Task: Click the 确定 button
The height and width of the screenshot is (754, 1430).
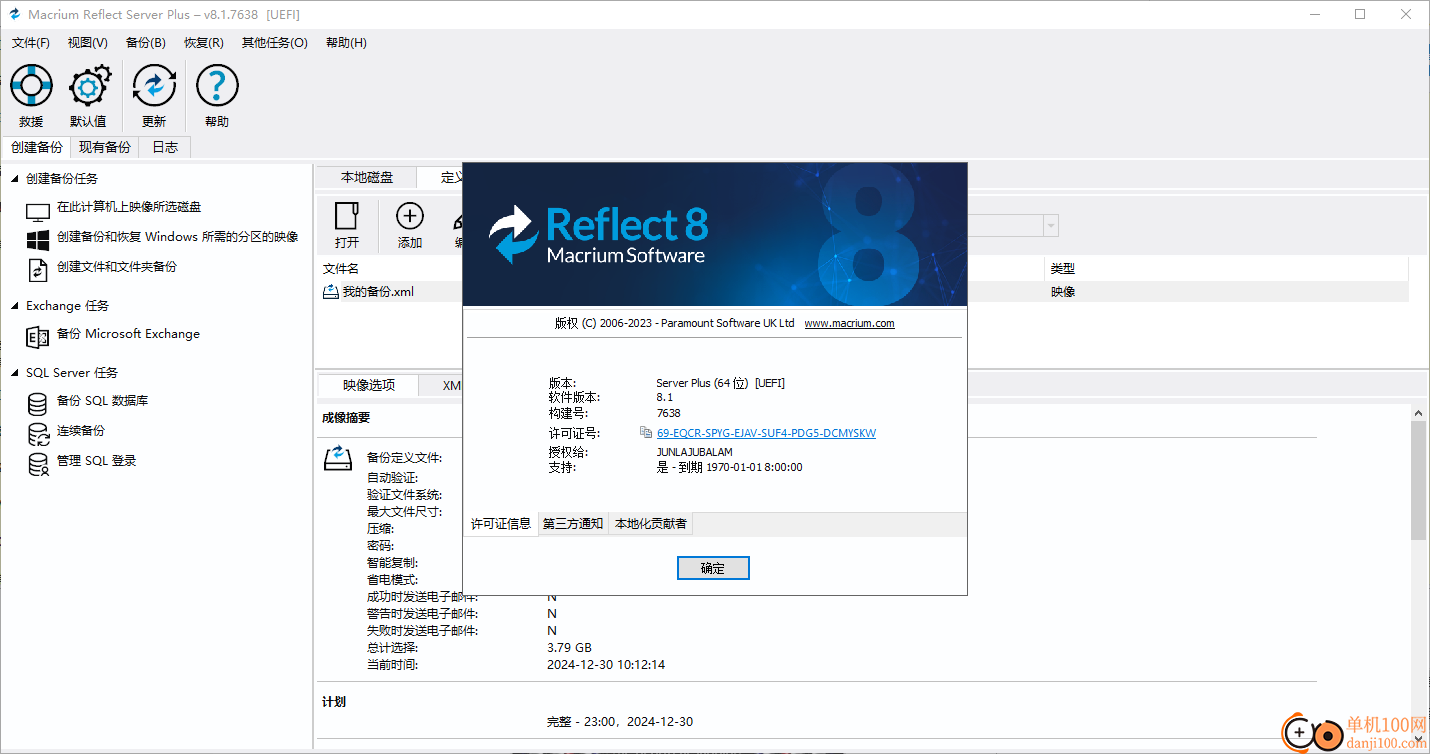Action: click(x=713, y=568)
